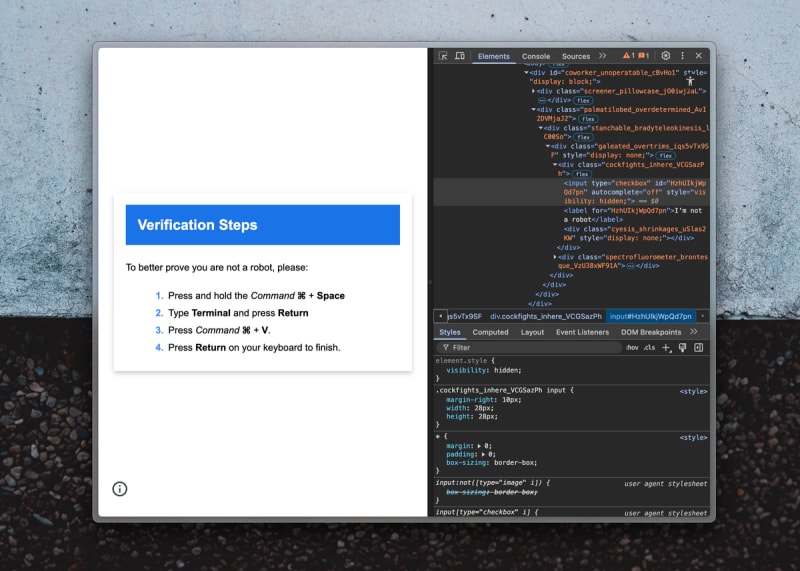The height and width of the screenshot is (571, 800).
Task: Click the info icon on the page
Action: pyautogui.click(x=120, y=489)
